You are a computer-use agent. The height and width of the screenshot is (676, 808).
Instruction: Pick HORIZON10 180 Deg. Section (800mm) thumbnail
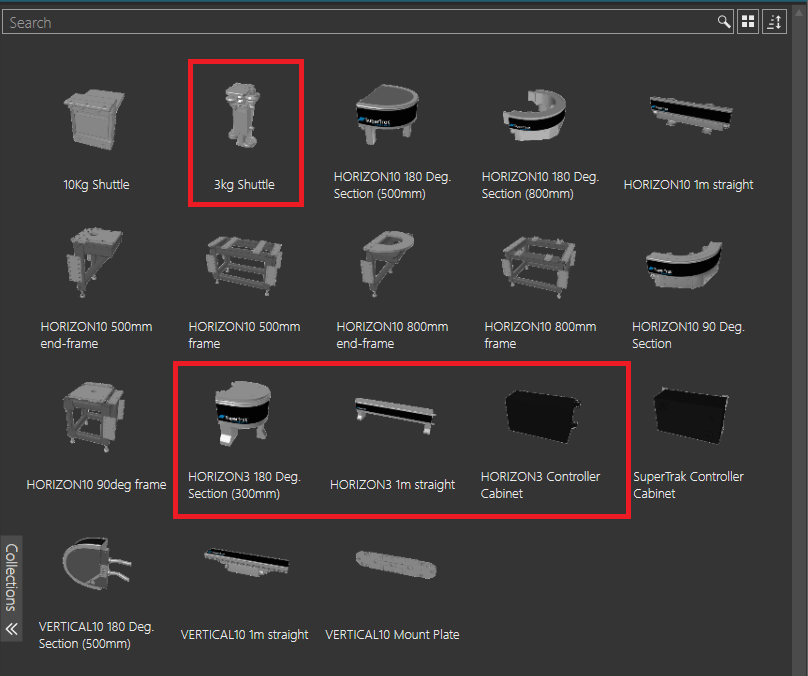click(x=534, y=115)
